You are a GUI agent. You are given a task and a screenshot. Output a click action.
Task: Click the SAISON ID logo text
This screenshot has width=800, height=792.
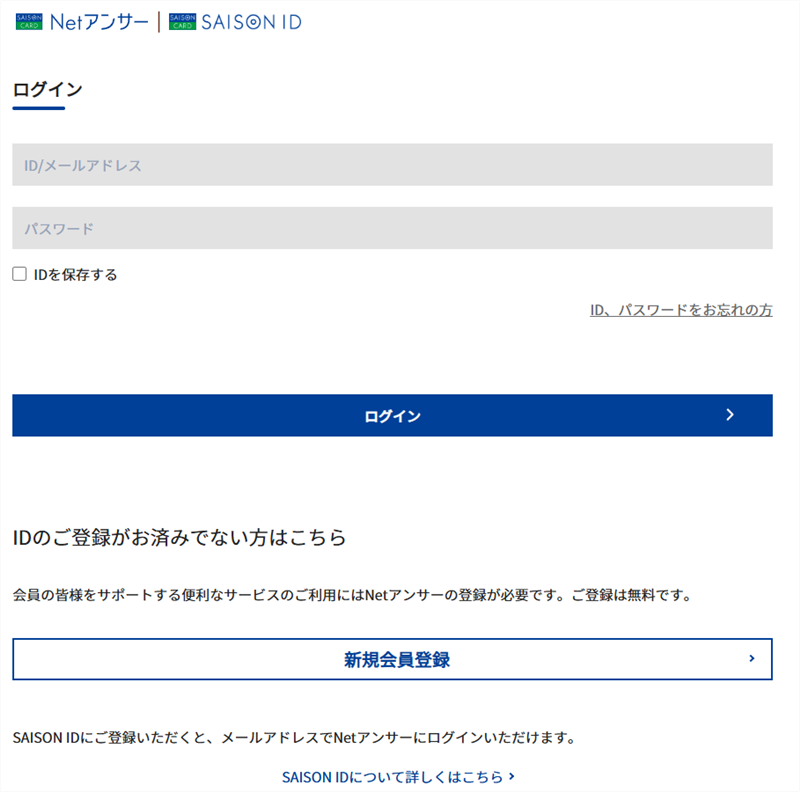click(x=251, y=21)
